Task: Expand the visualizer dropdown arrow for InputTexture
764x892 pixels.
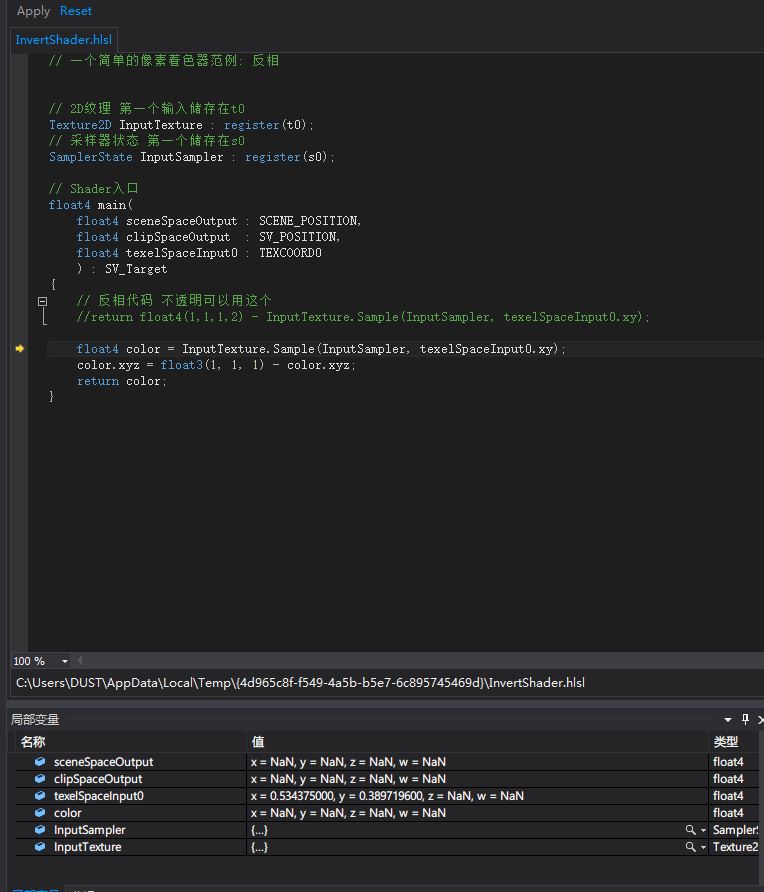Action: pyautogui.click(x=703, y=848)
